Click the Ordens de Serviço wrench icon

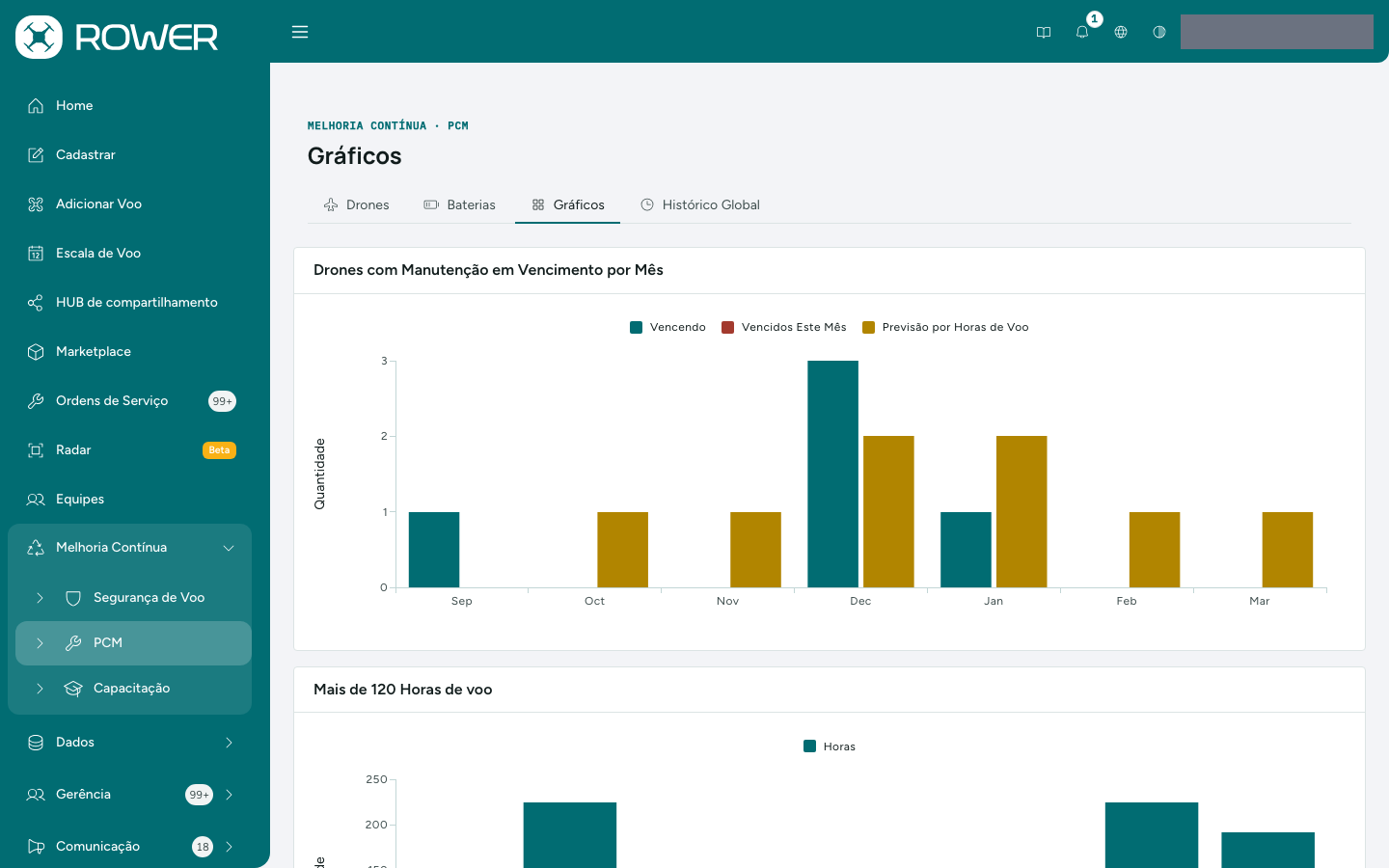36,401
